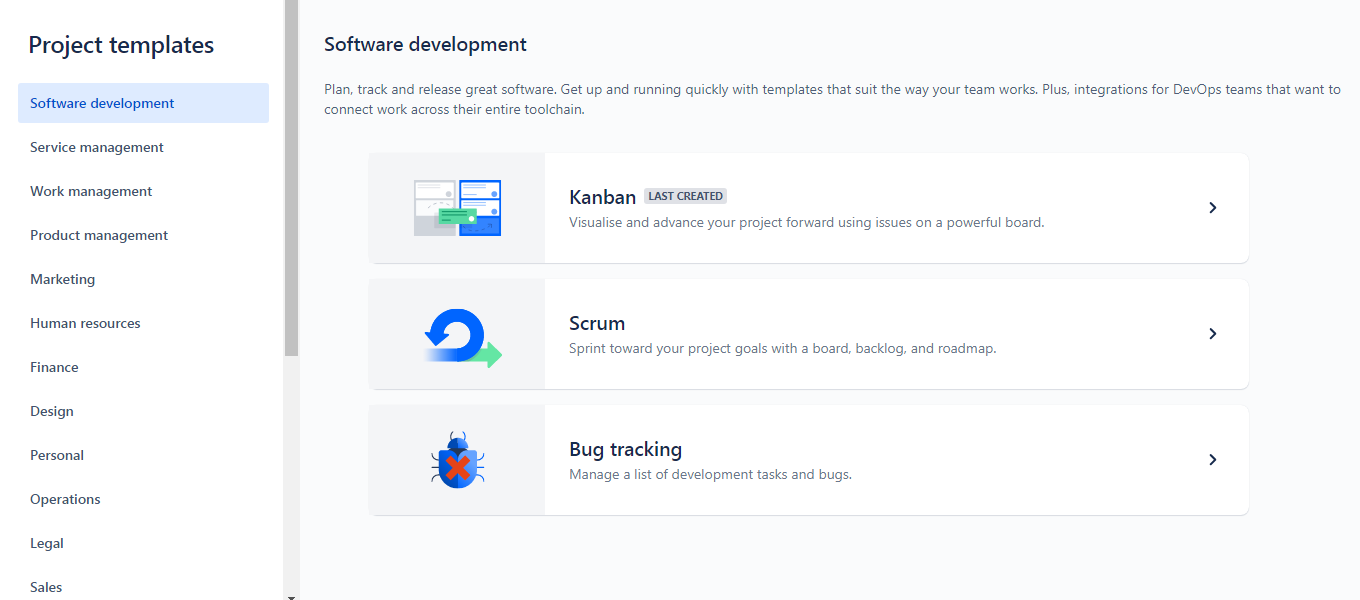Viewport: 1360px width, 600px height.
Task: Expand the Kanban template chevron
Action: tap(1212, 208)
